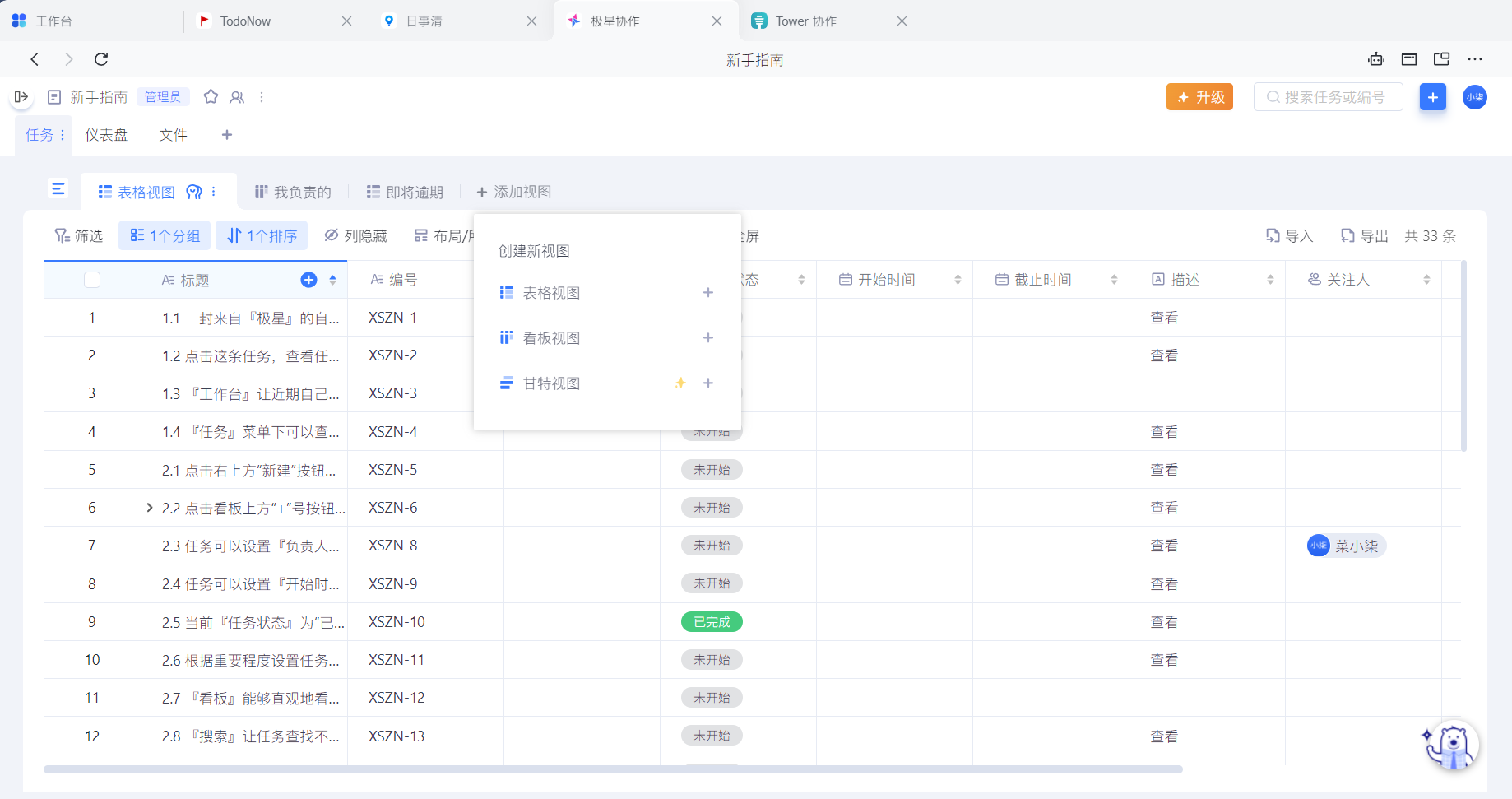The height and width of the screenshot is (799, 1512).
Task: Click the 导出 button
Action: [1365, 236]
